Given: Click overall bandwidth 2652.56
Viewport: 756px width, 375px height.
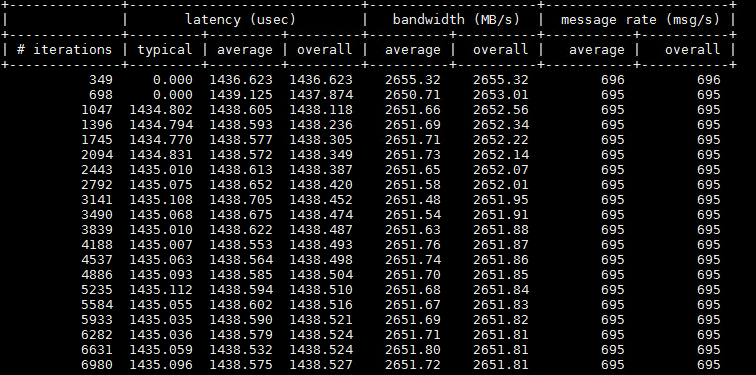Looking at the screenshot, I should pos(501,109).
